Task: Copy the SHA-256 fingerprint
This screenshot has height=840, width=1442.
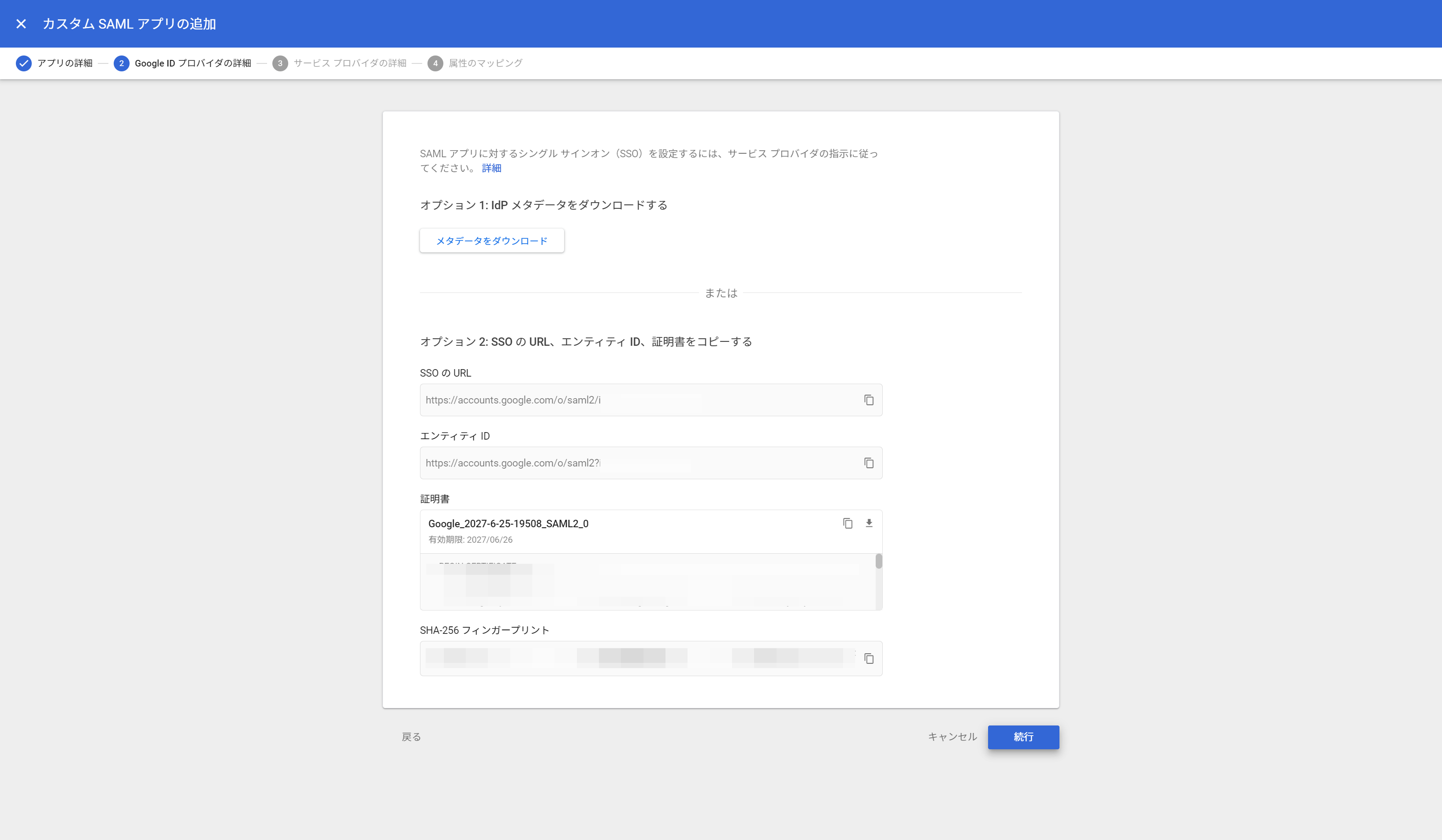Action: [869, 658]
